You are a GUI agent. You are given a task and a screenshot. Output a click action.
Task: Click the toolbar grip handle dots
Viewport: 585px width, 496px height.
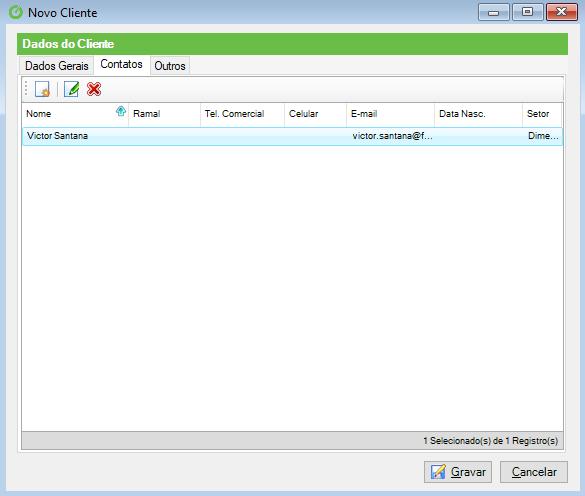26,89
